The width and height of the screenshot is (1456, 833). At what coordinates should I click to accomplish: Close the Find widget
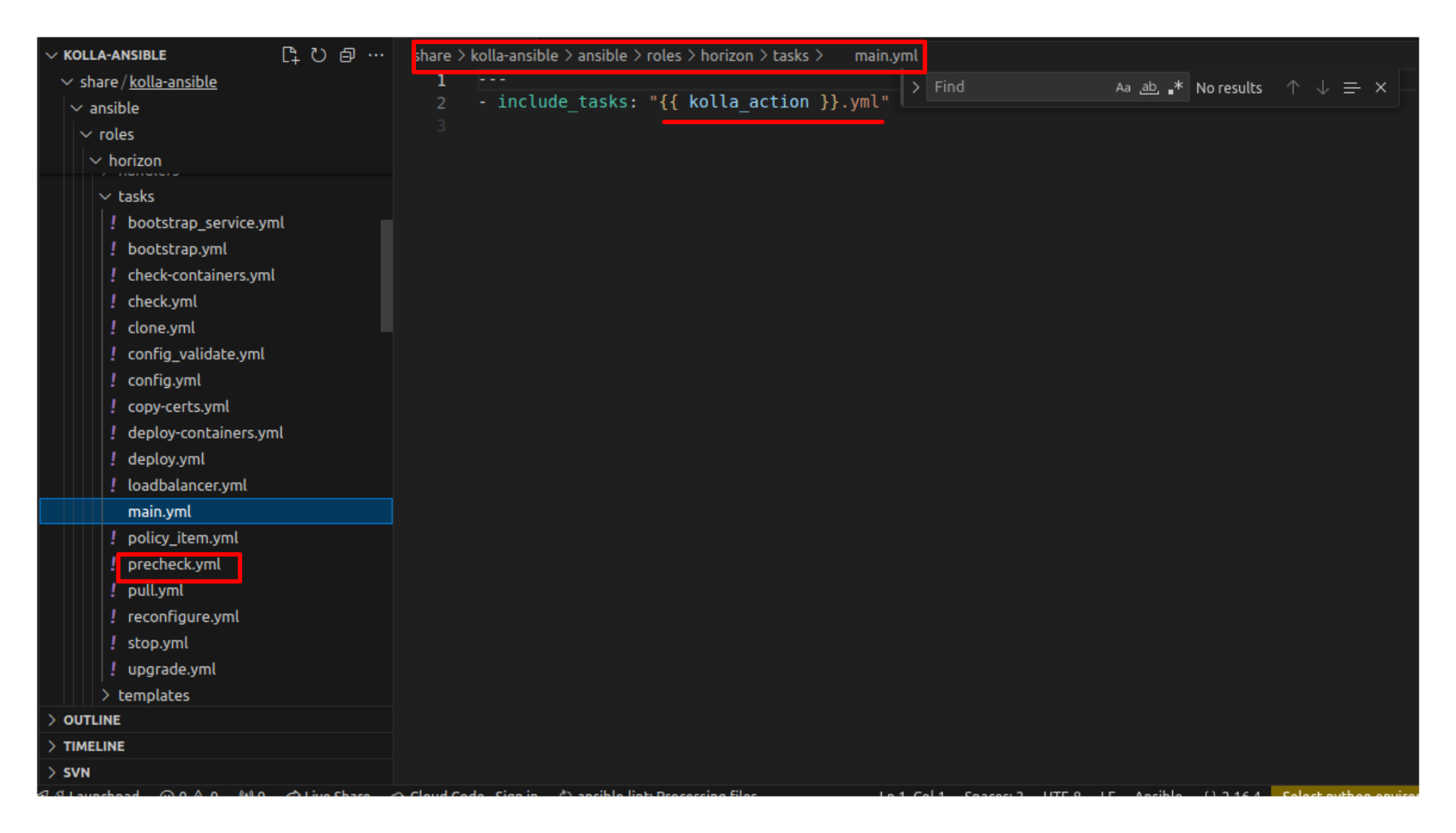pos(1381,88)
